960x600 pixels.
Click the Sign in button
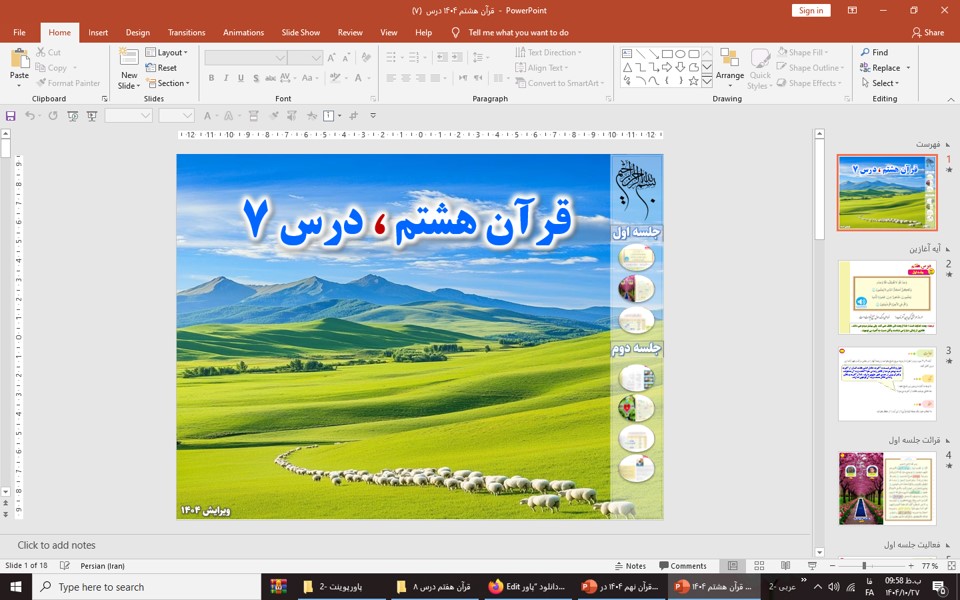pos(810,10)
